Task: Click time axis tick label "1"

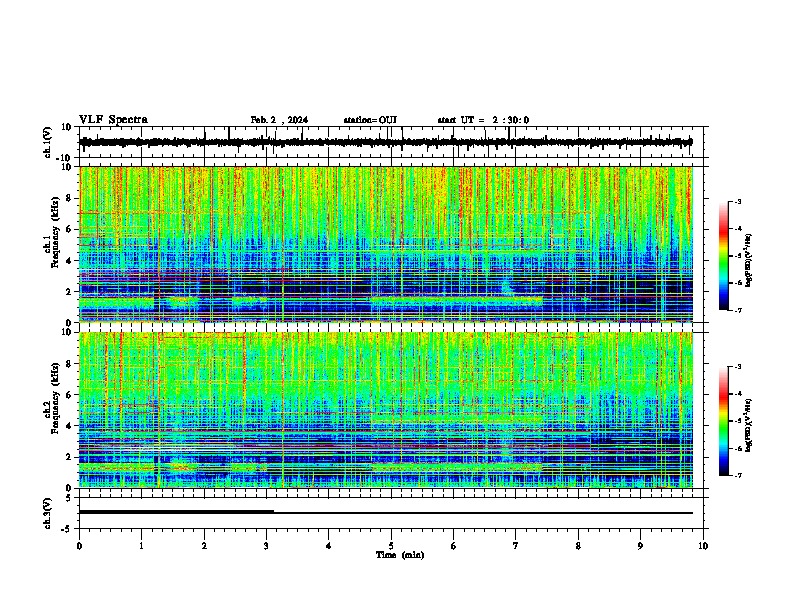Action: 141,546
